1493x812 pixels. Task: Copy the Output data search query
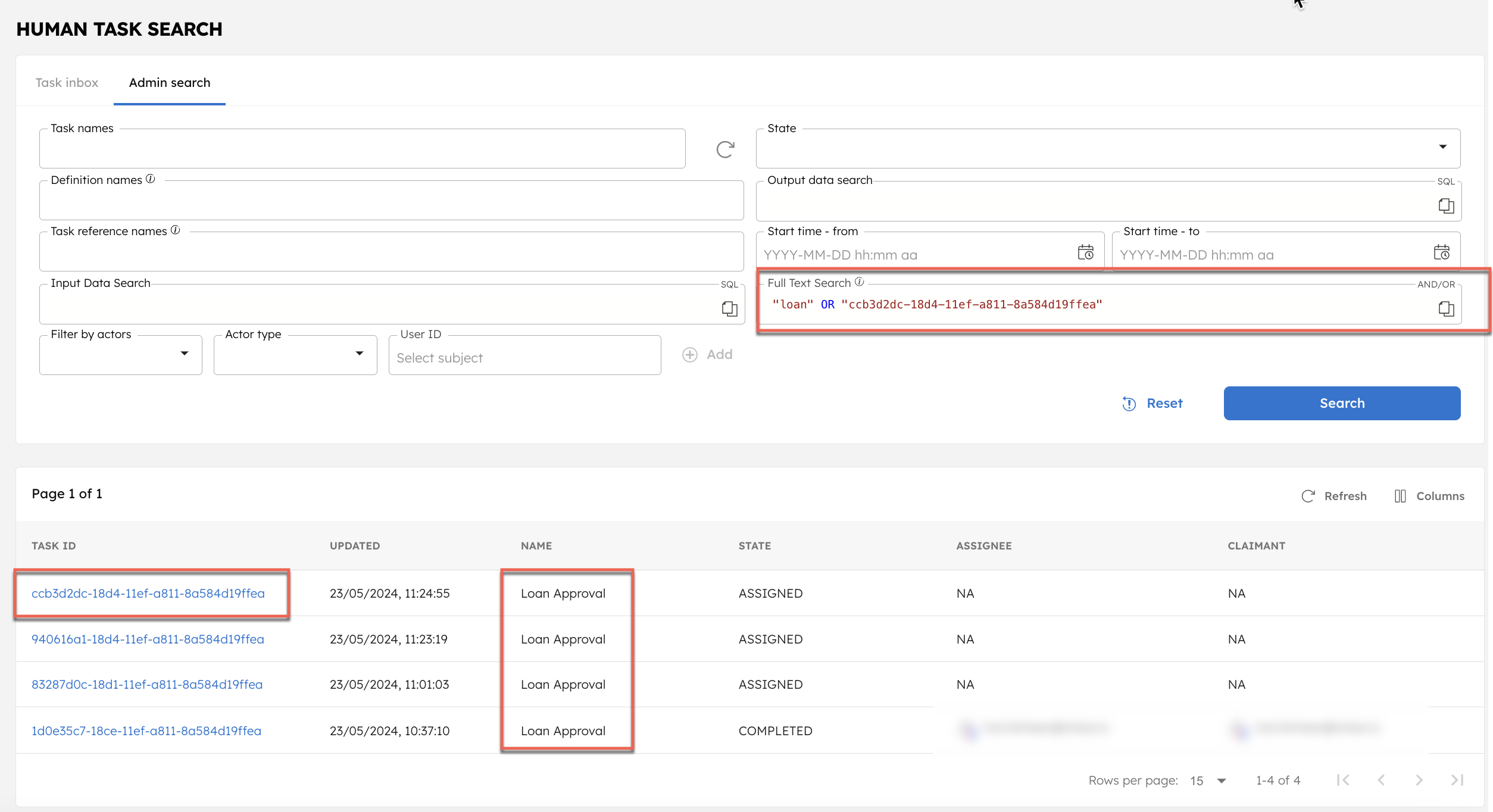click(1446, 206)
